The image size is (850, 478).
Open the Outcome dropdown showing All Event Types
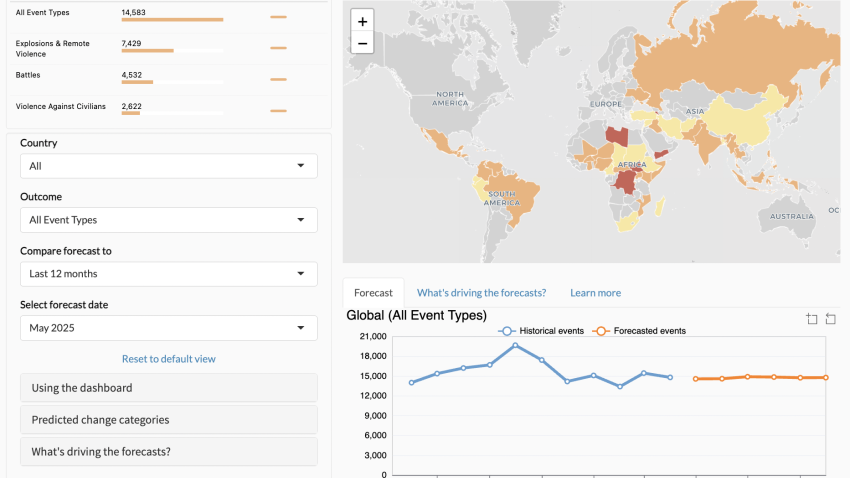[168, 220]
